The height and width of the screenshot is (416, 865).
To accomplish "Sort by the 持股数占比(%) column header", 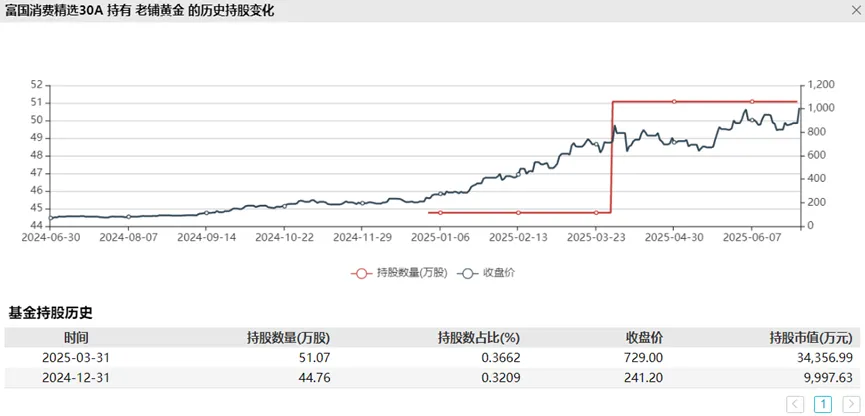I will coord(478,337).
